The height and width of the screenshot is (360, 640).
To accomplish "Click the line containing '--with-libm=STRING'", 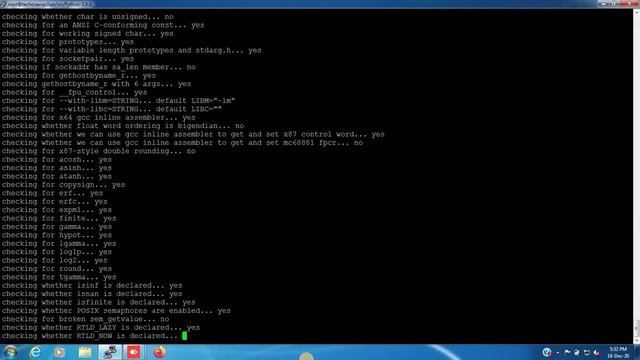I will 118,101.
